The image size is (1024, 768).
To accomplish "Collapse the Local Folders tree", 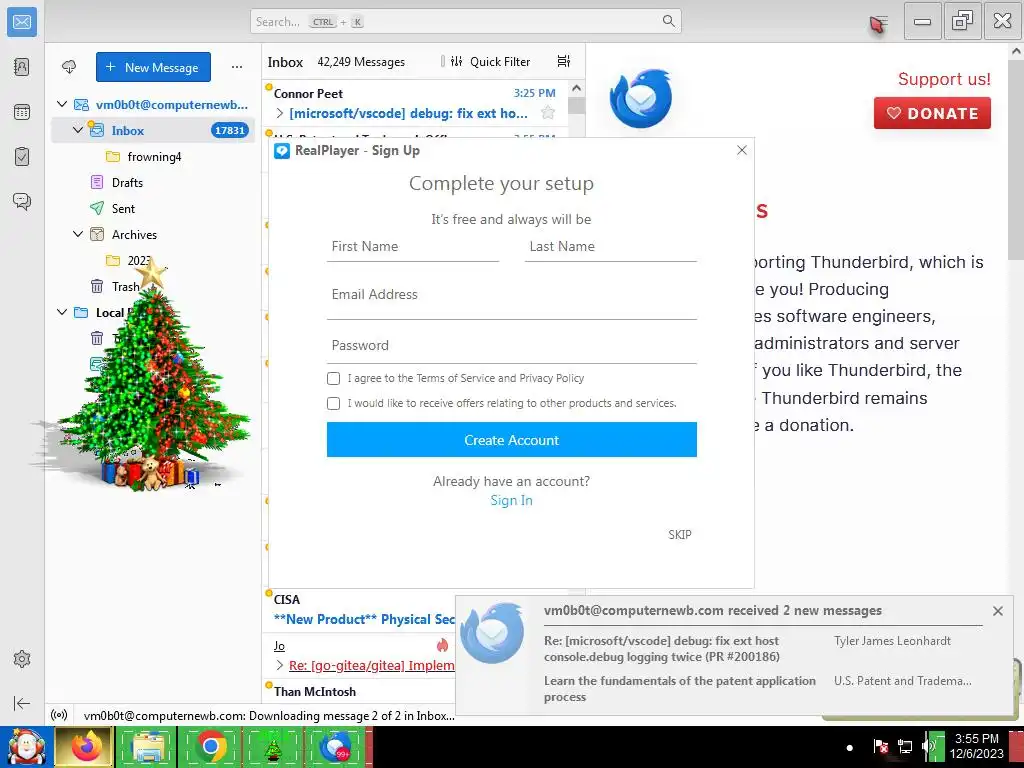I will click(61, 312).
